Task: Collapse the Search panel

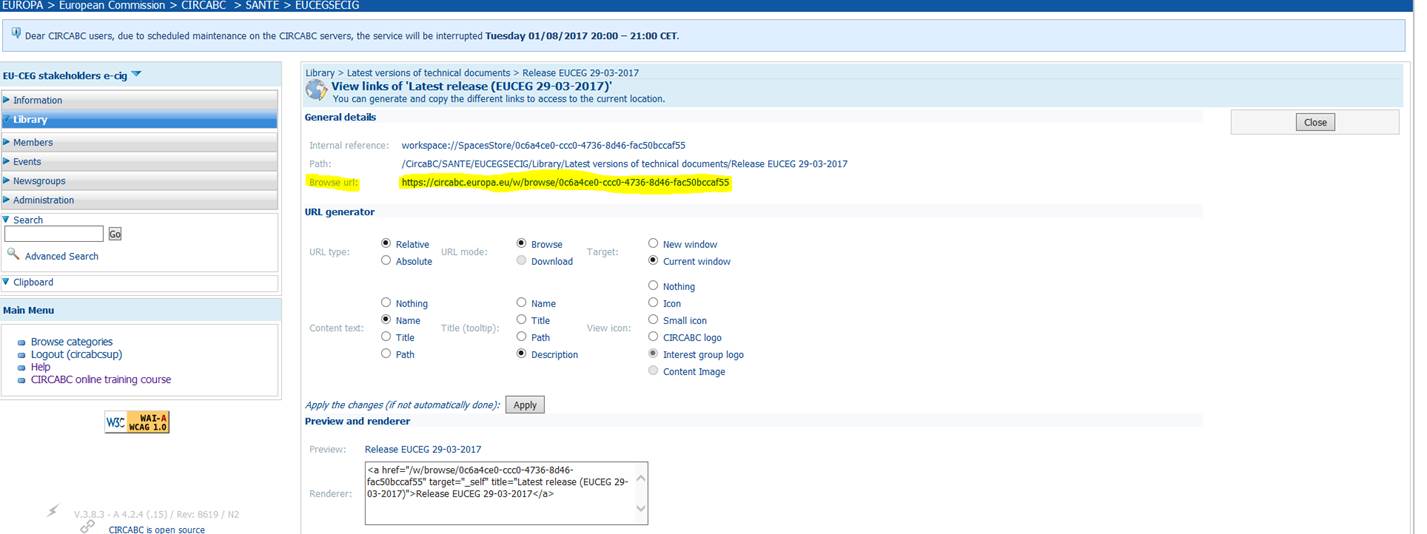Action: coord(6,219)
